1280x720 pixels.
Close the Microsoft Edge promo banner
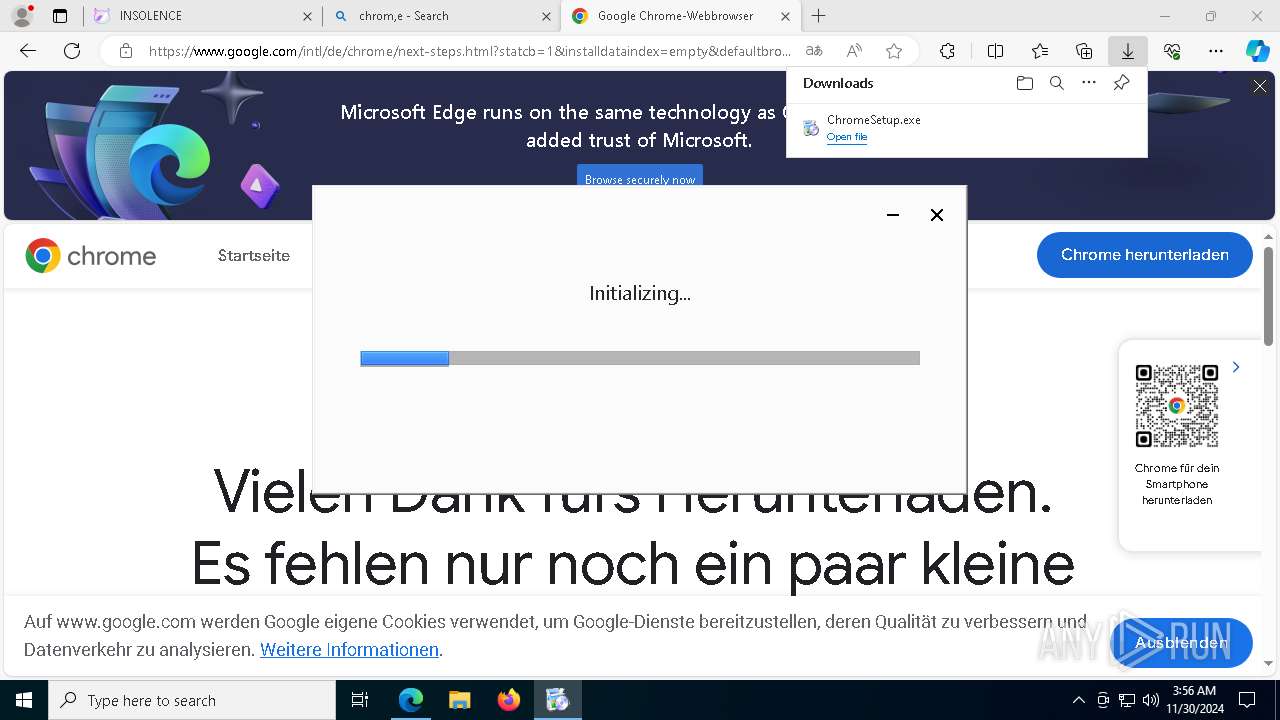point(1260,87)
